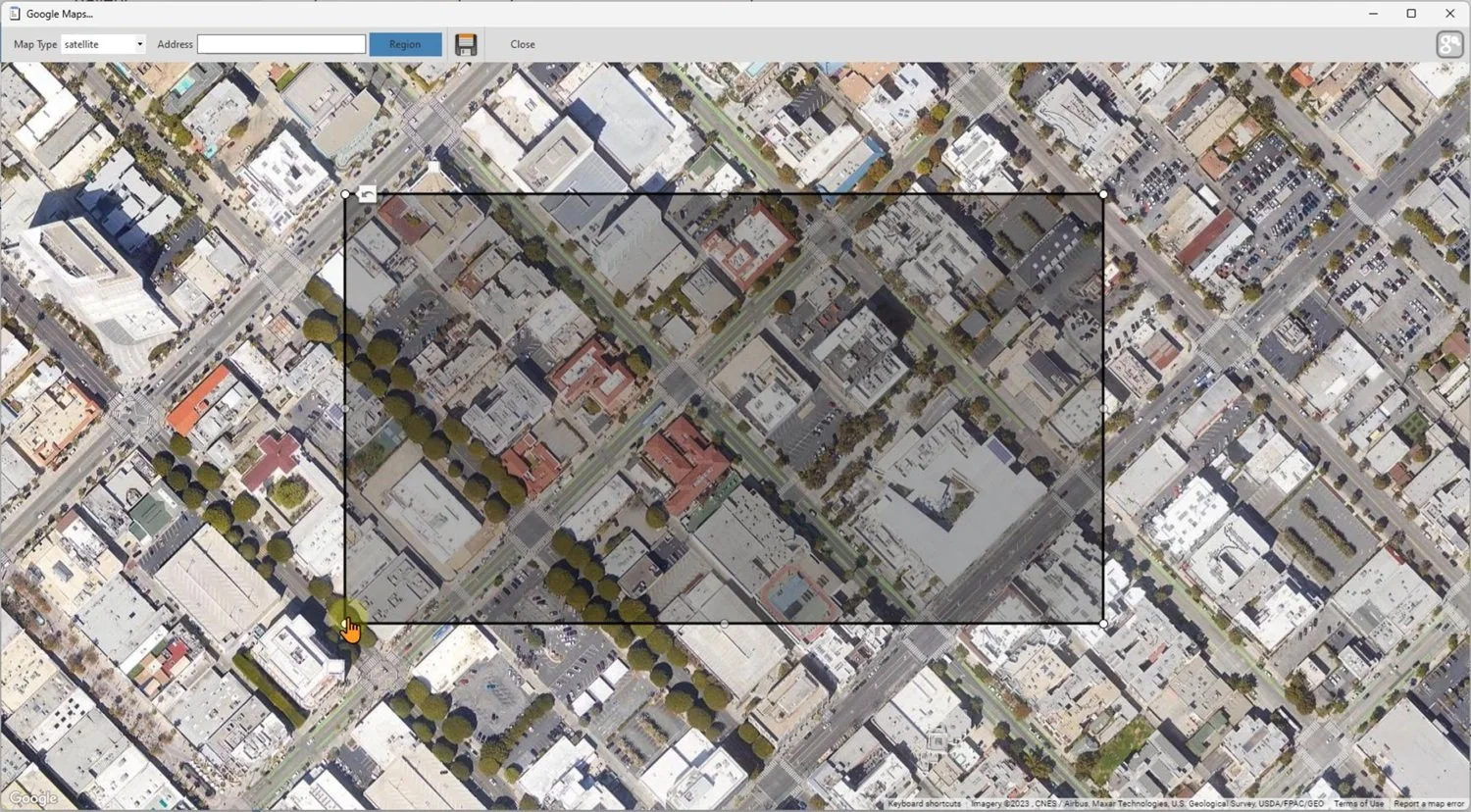Close the Google Maps window with title-bar X
This screenshot has height=812, width=1471.
coord(1449,14)
